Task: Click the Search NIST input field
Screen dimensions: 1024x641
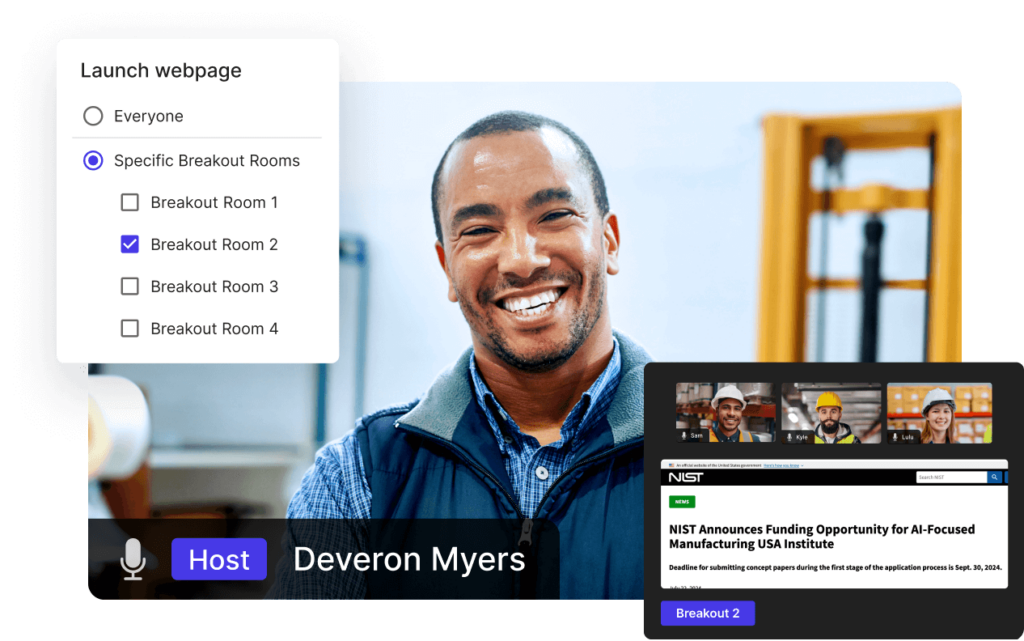Action: coord(950,477)
